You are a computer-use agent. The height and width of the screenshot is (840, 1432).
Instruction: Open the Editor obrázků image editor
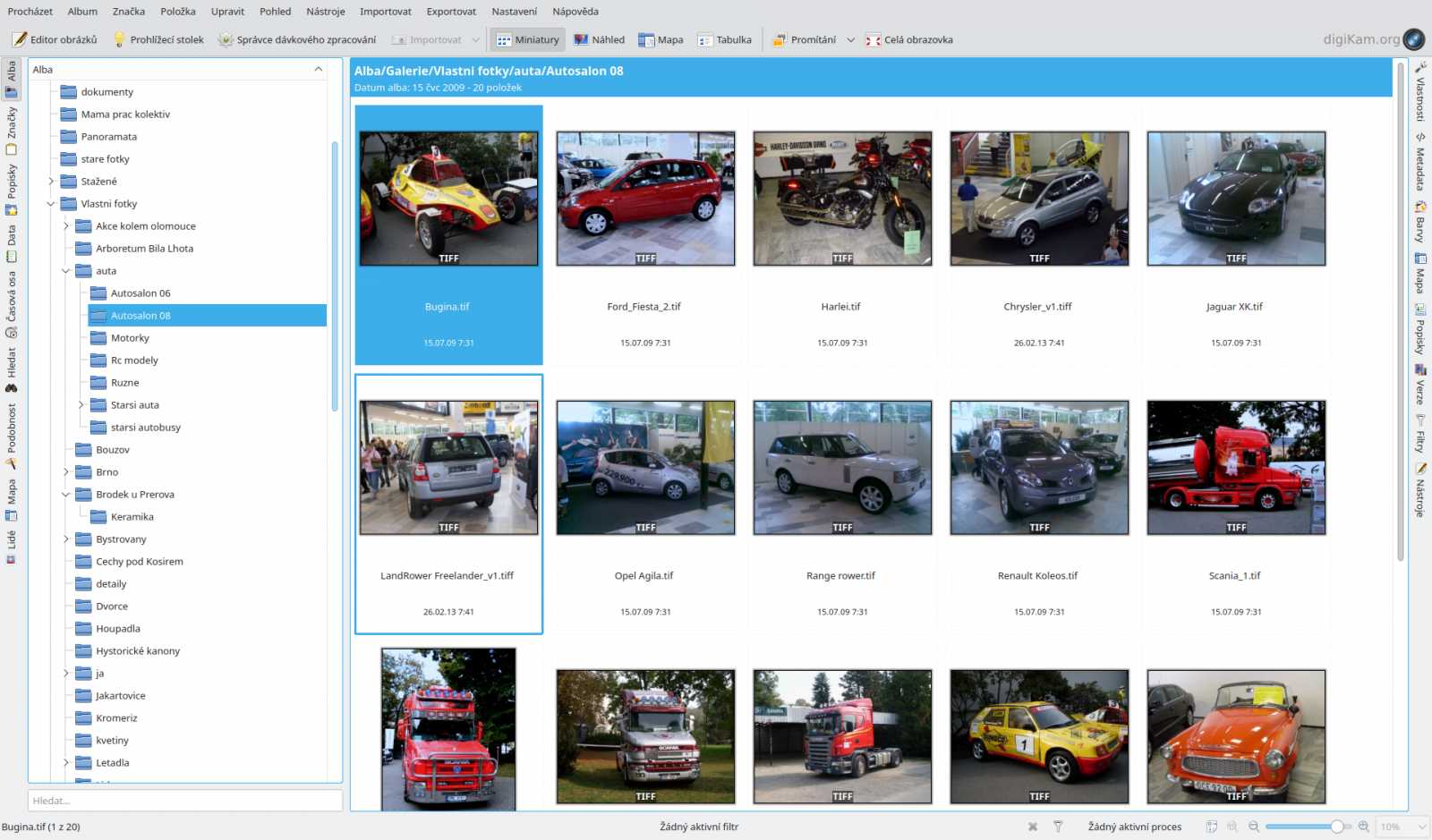[x=55, y=39]
